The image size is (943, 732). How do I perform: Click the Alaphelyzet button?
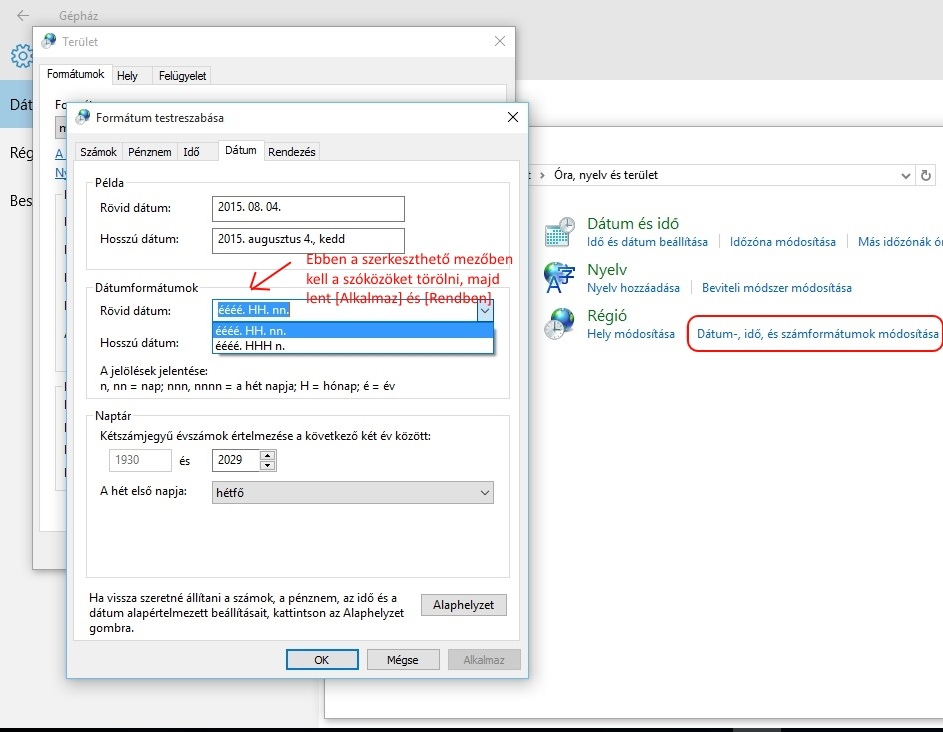click(463, 604)
